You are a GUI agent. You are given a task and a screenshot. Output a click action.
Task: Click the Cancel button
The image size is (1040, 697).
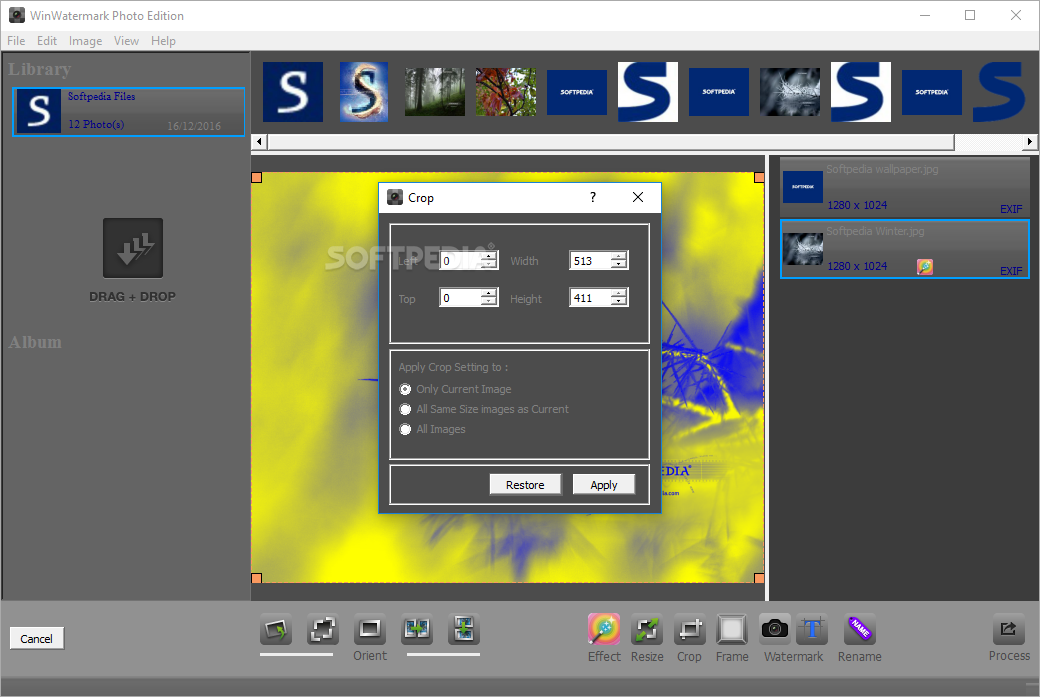coord(36,639)
